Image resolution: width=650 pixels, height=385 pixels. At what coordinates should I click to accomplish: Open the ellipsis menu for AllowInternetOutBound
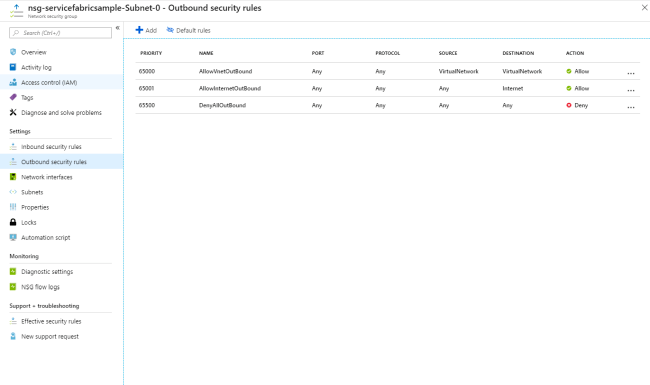[631, 90]
